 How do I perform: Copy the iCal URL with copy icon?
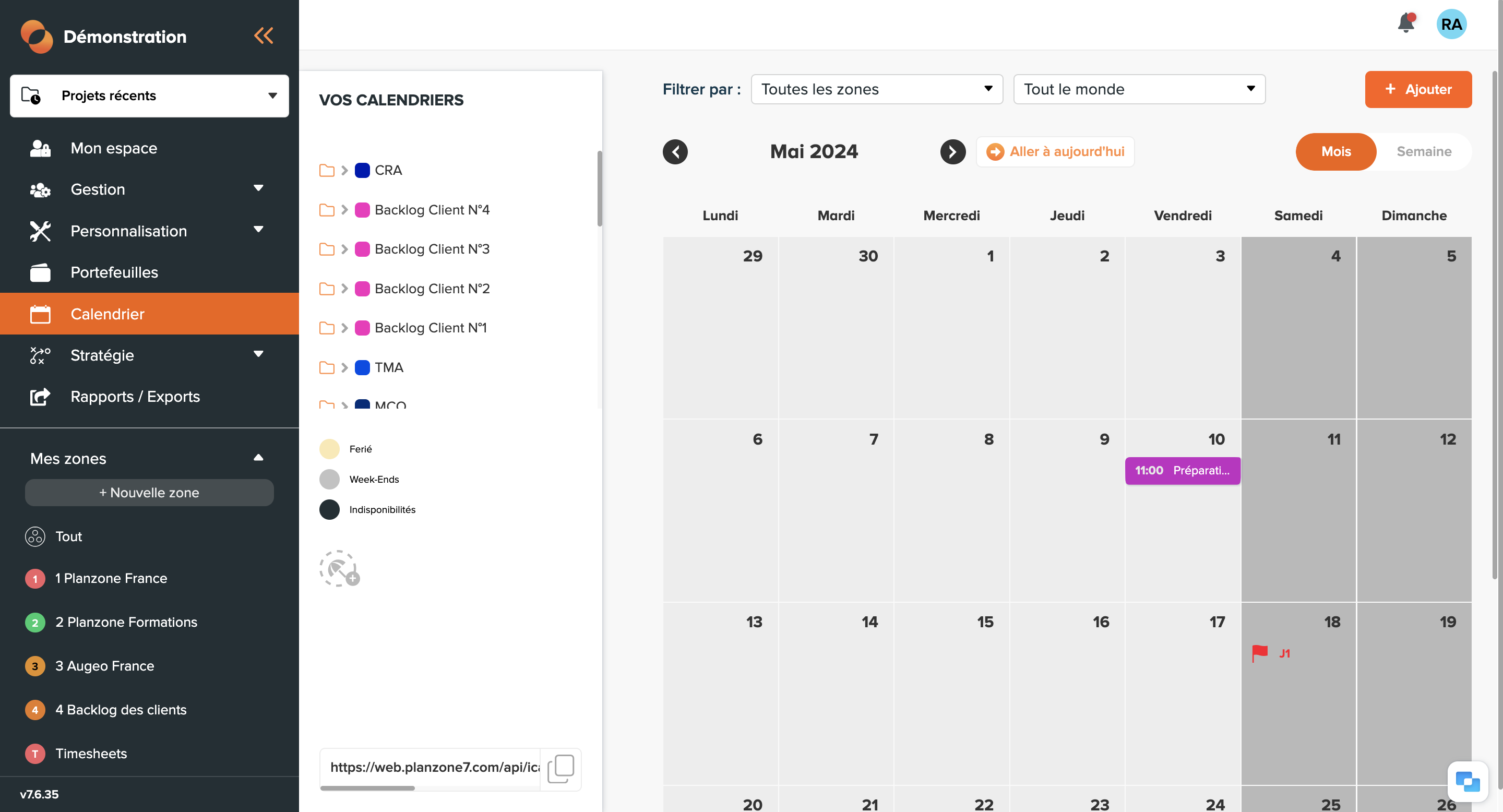click(560, 768)
